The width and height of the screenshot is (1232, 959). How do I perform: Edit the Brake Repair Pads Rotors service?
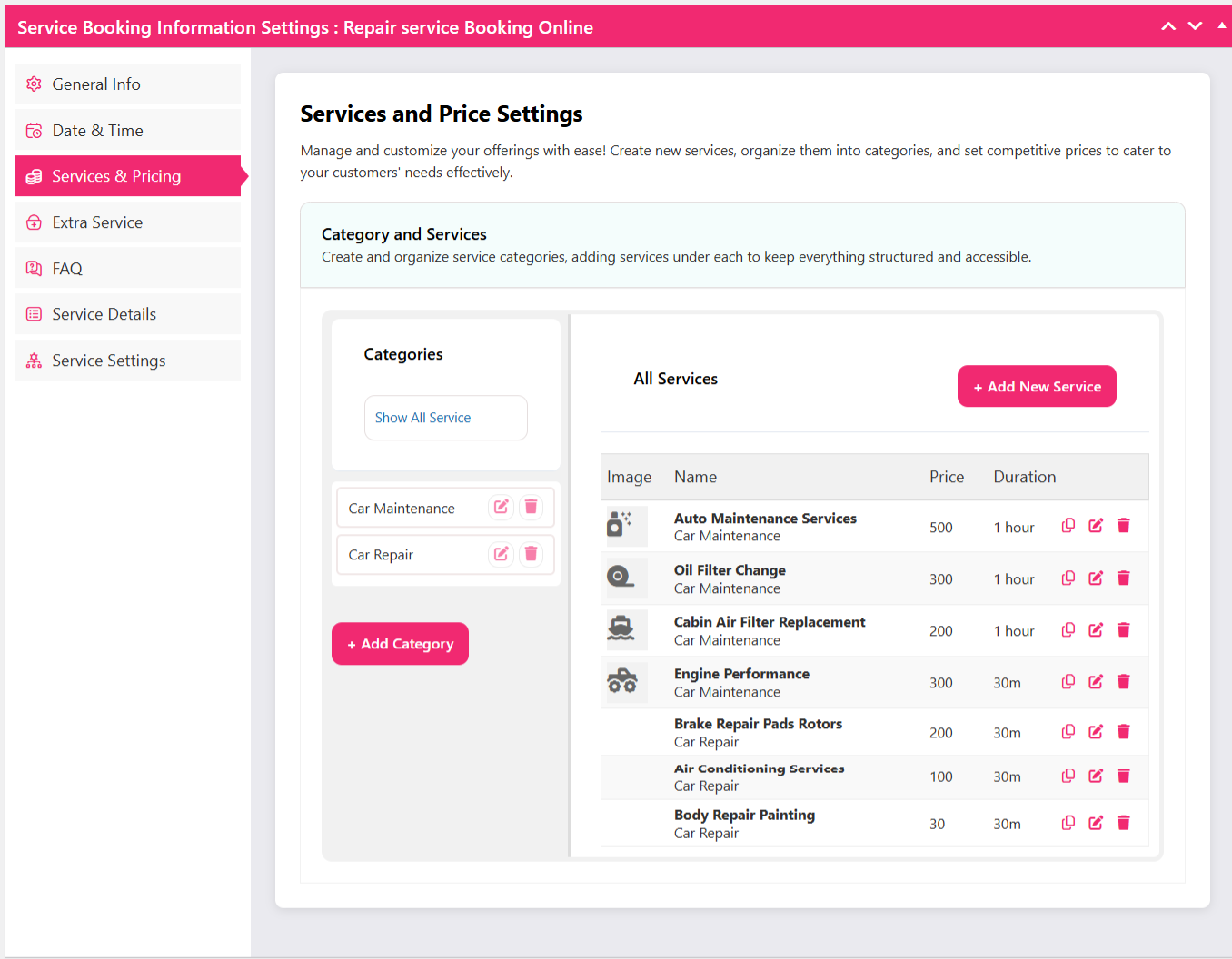[1096, 732]
